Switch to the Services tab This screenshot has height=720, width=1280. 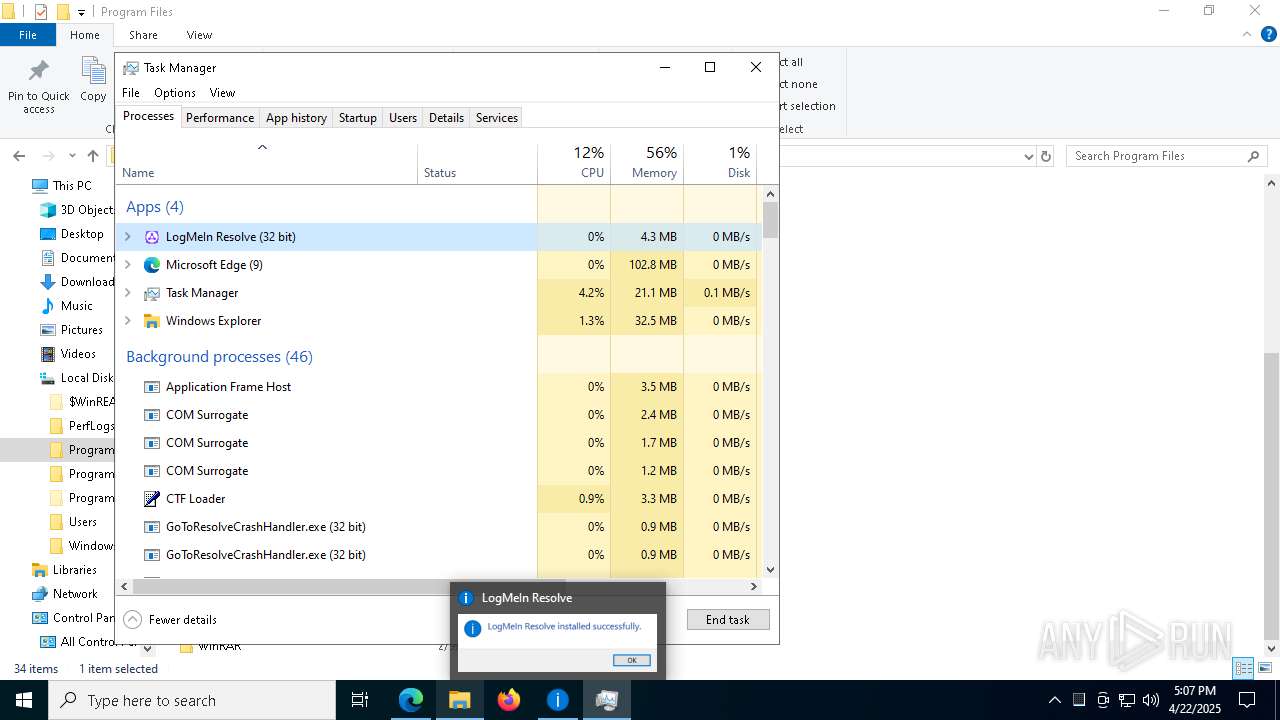click(497, 118)
